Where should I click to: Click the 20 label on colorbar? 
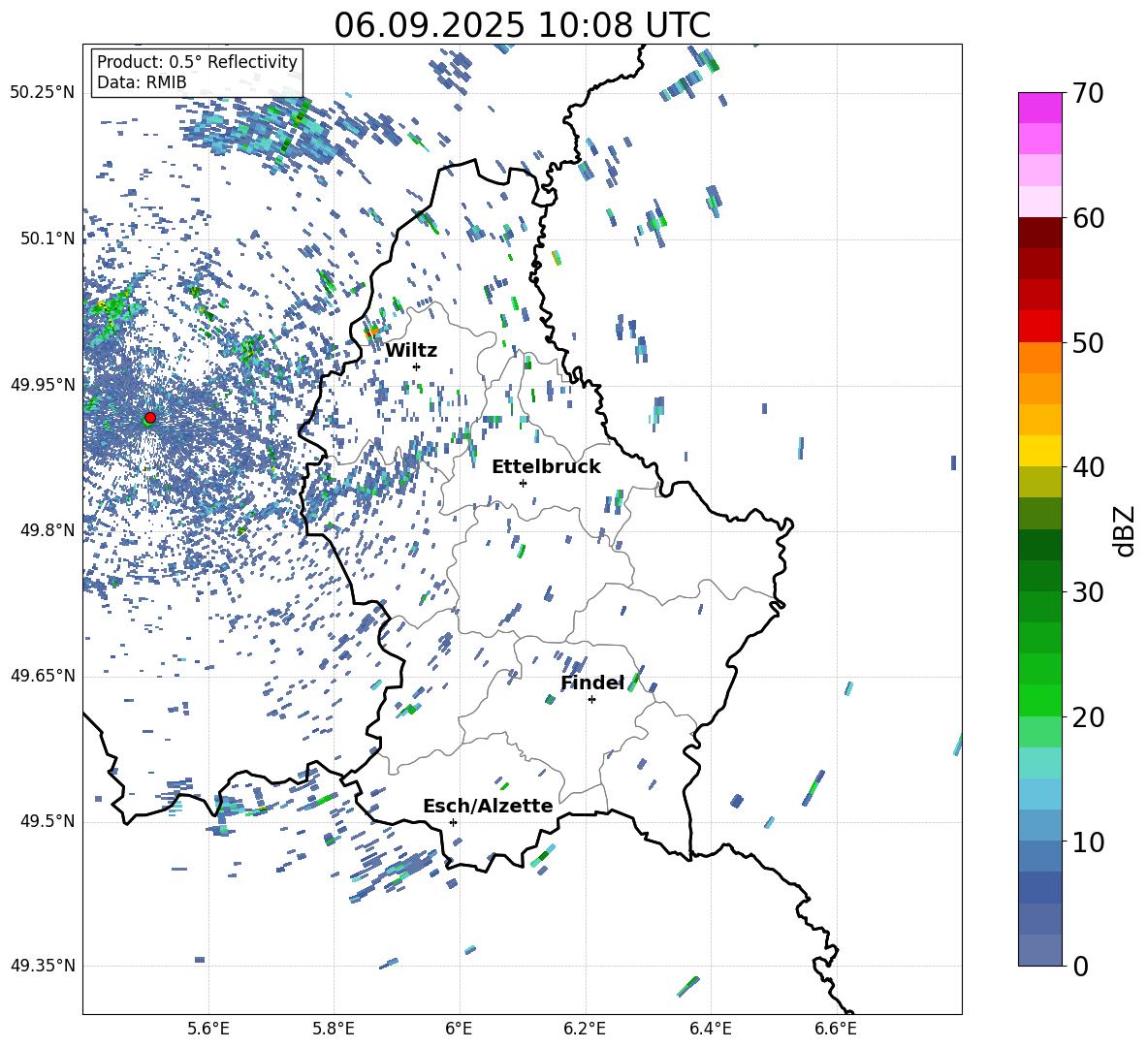[1088, 717]
